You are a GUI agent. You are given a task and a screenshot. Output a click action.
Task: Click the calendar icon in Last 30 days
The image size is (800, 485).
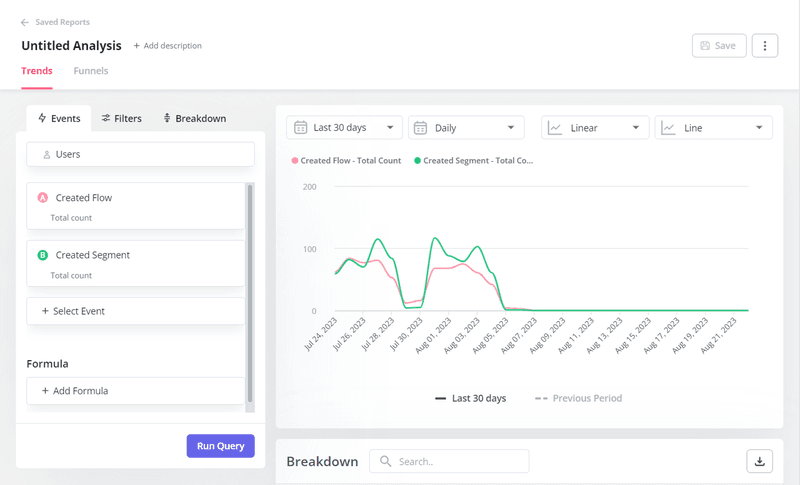300,128
